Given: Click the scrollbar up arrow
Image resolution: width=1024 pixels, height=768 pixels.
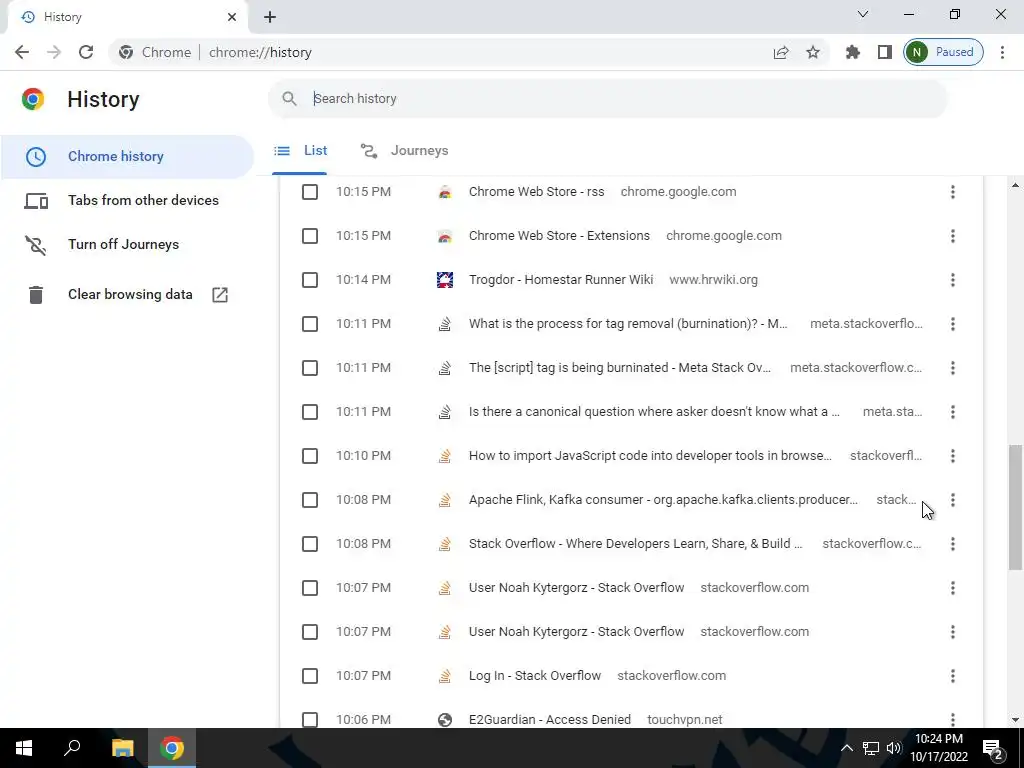Looking at the screenshot, I should (x=1015, y=185).
